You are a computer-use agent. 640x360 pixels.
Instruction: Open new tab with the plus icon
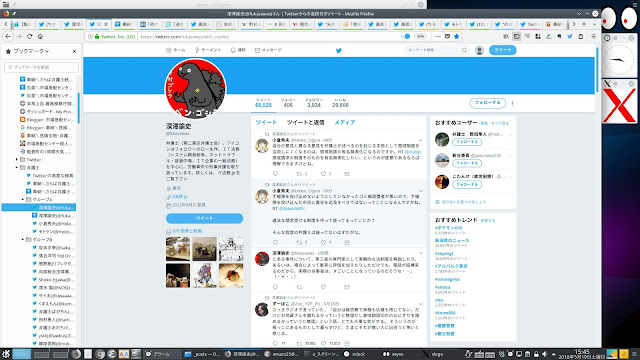[x=584, y=24]
